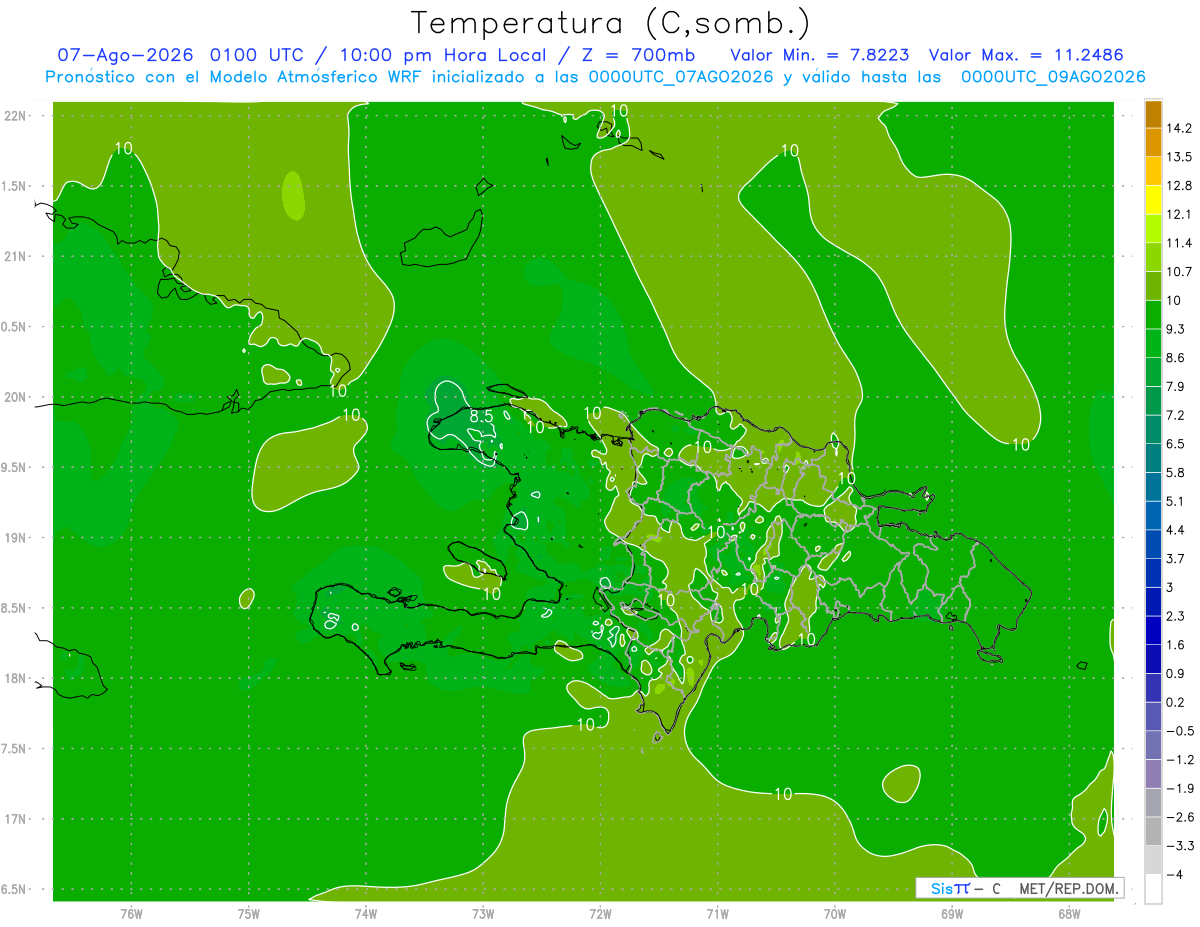Click the "70W" longitude label
This screenshot has width=1200, height=927.
pos(835,913)
